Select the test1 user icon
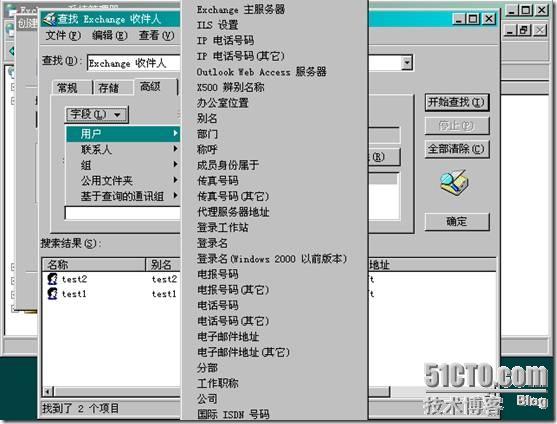 click(53, 294)
